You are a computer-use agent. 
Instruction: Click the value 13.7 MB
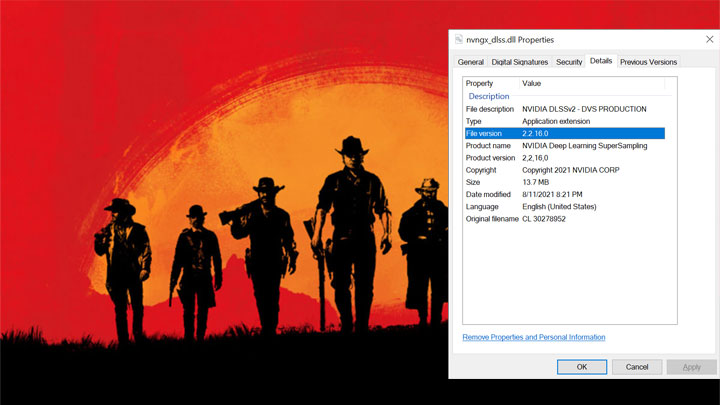(x=535, y=182)
